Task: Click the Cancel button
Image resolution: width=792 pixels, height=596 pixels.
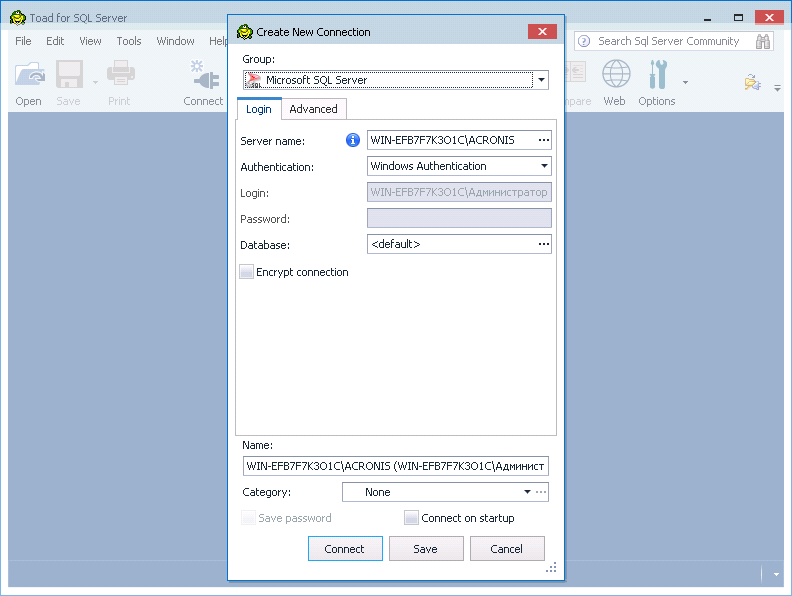Action: [x=507, y=549]
